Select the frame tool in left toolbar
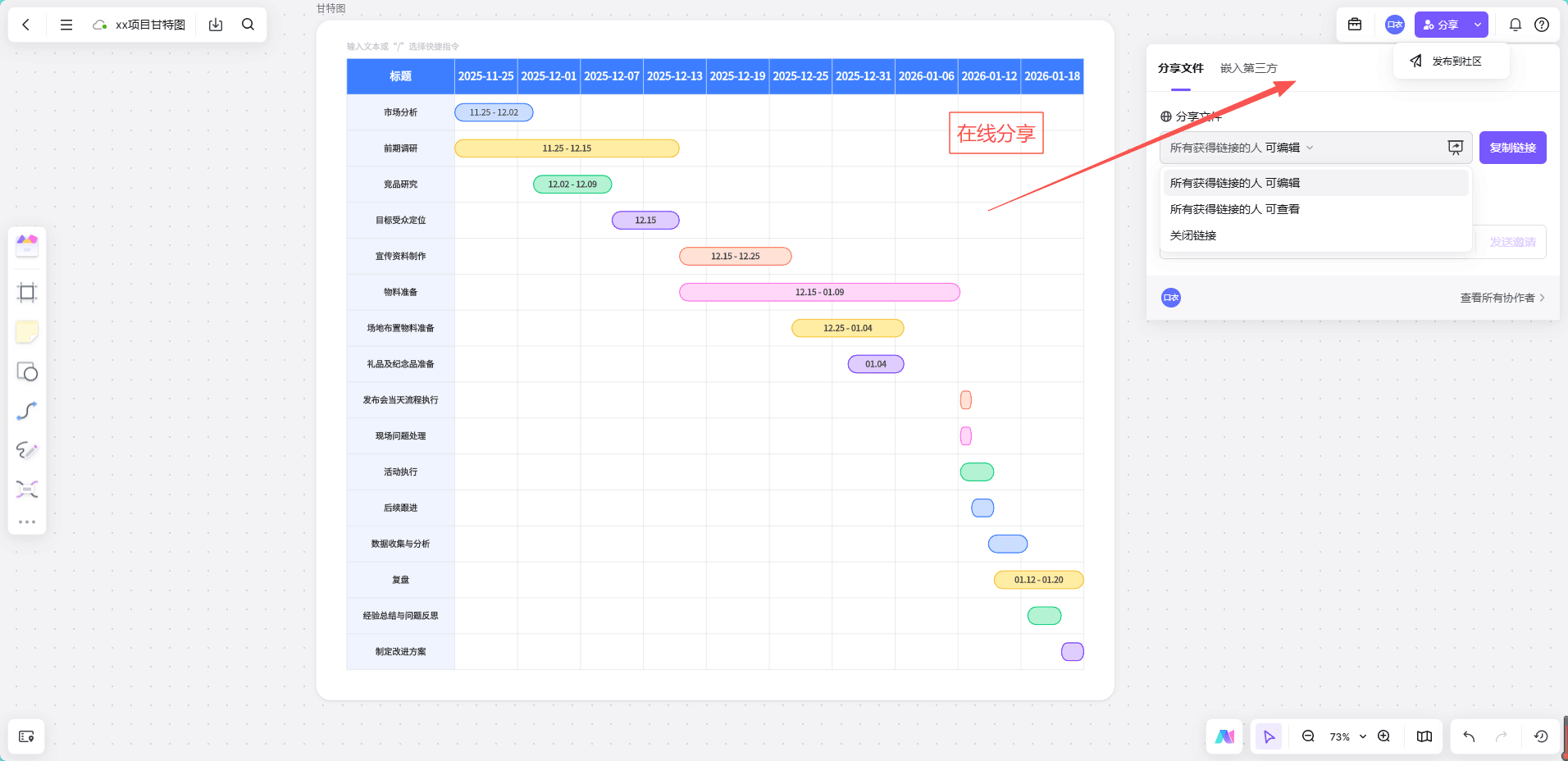1568x761 pixels. pos(27,293)
